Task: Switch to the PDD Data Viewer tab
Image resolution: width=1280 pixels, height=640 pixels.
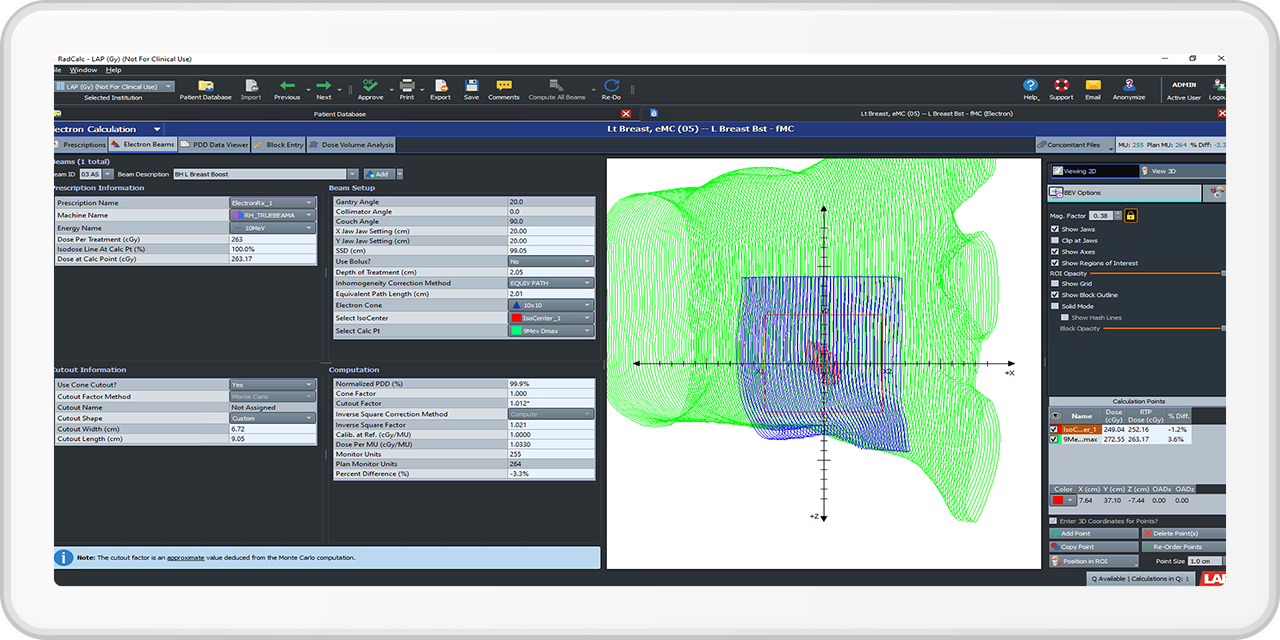Action: point(214,145)
